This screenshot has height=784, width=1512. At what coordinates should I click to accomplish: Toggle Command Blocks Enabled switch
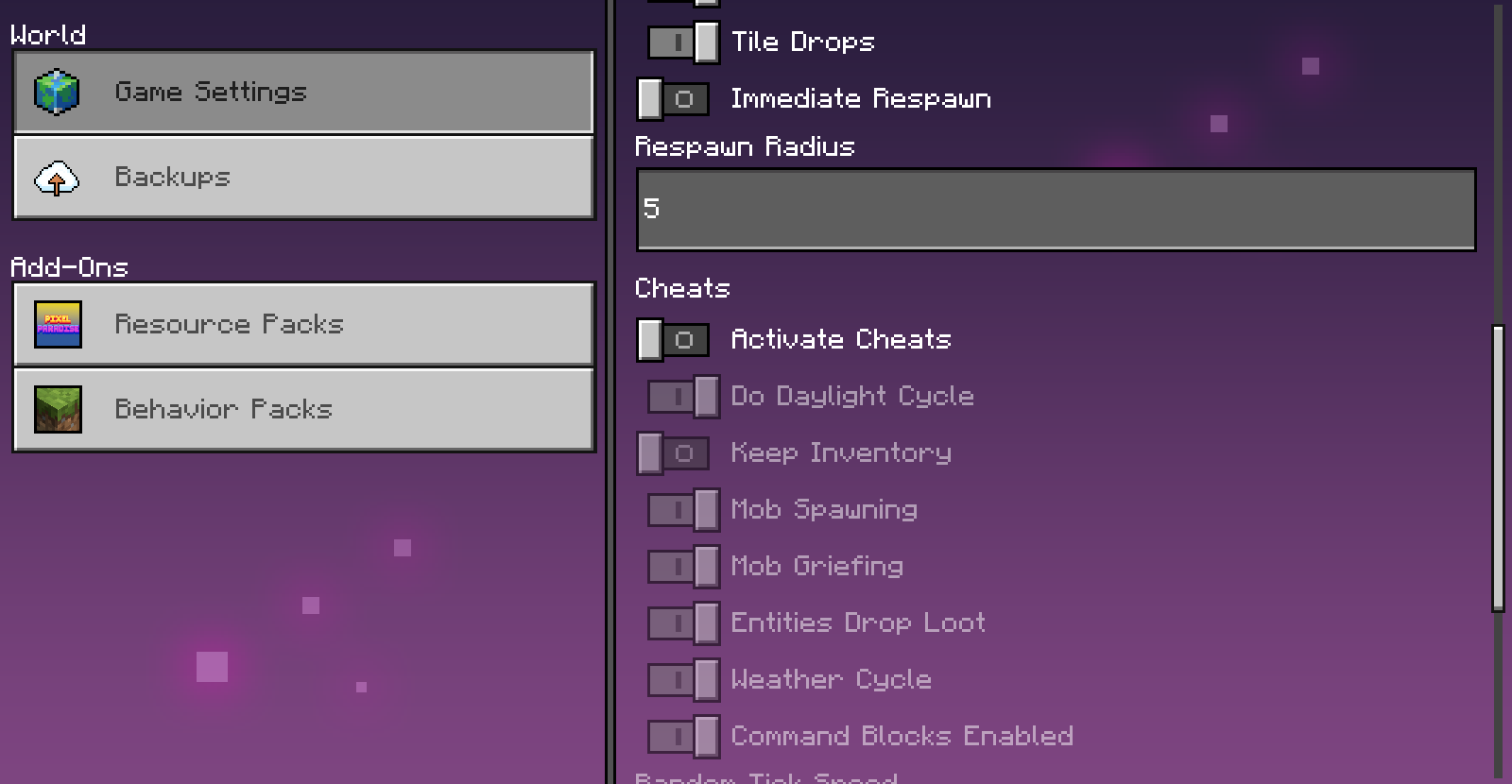coord(683,737)
